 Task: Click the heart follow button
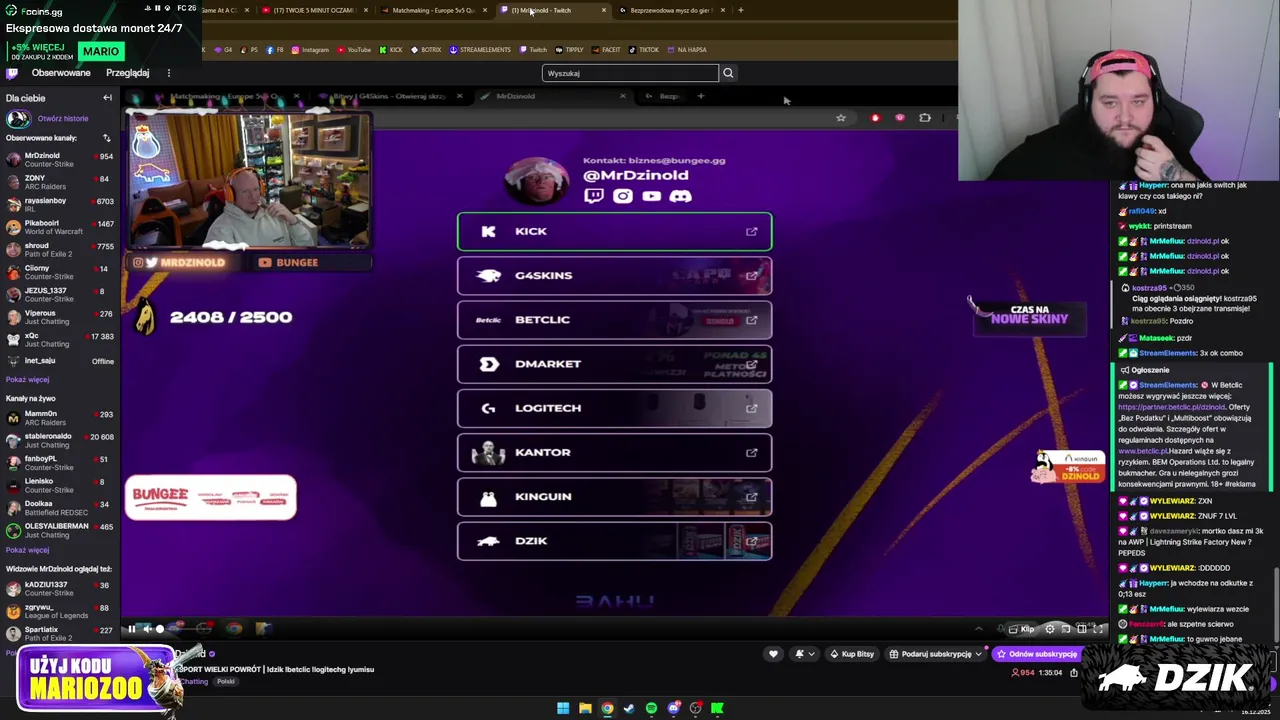point(773,654)
